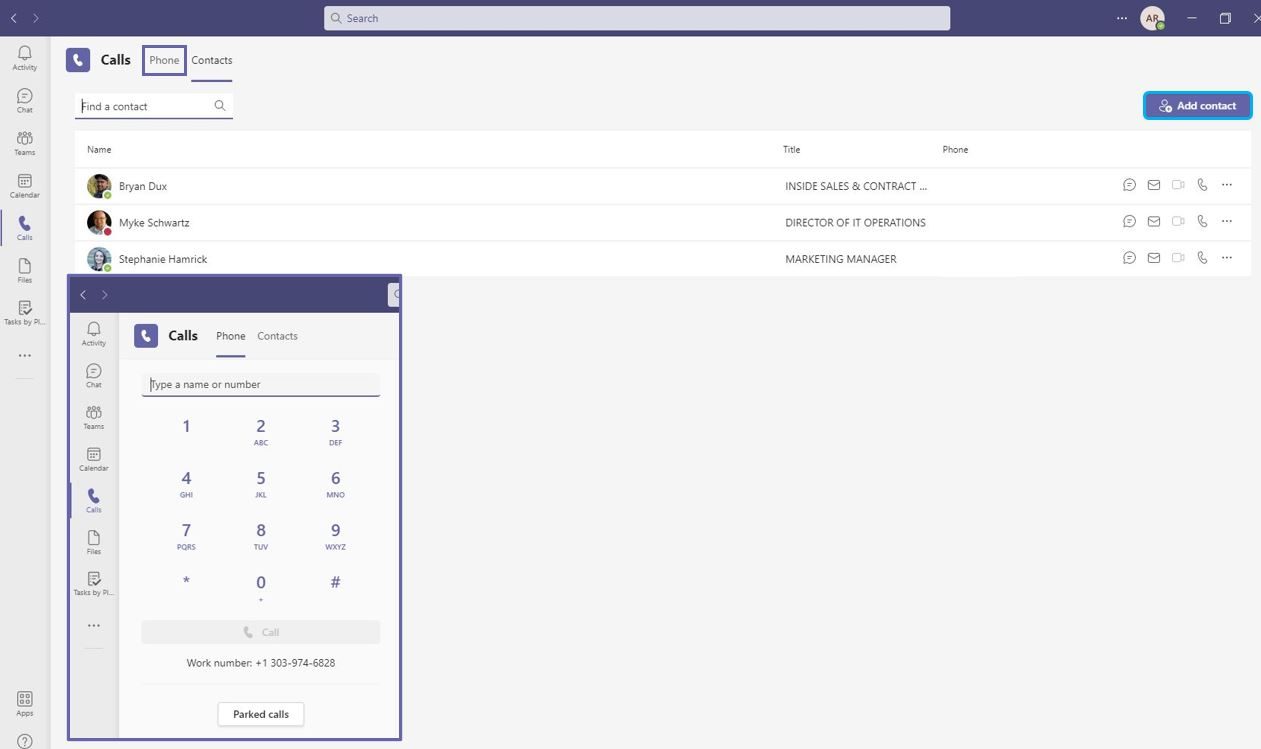The width and height of the screenshot is (1261, 749).
Task: Go back using title bar arrow
Action: pyautogui.click(x=13, y=18)
